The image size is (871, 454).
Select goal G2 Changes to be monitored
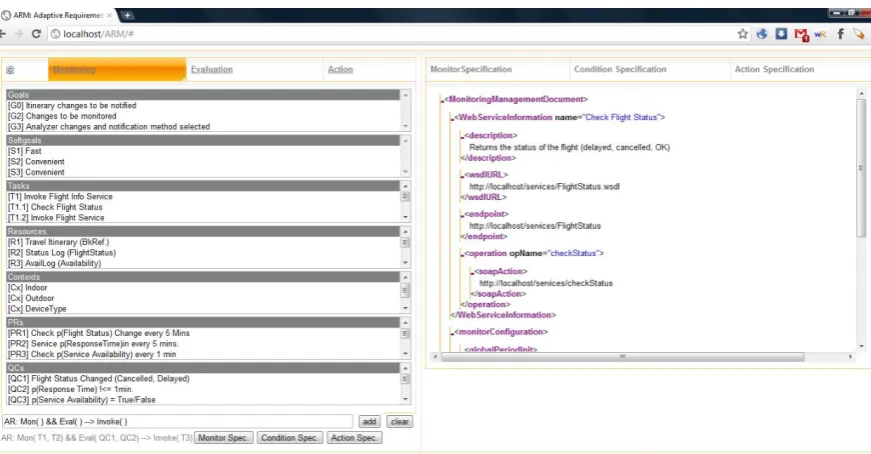[x=203, y=116]
